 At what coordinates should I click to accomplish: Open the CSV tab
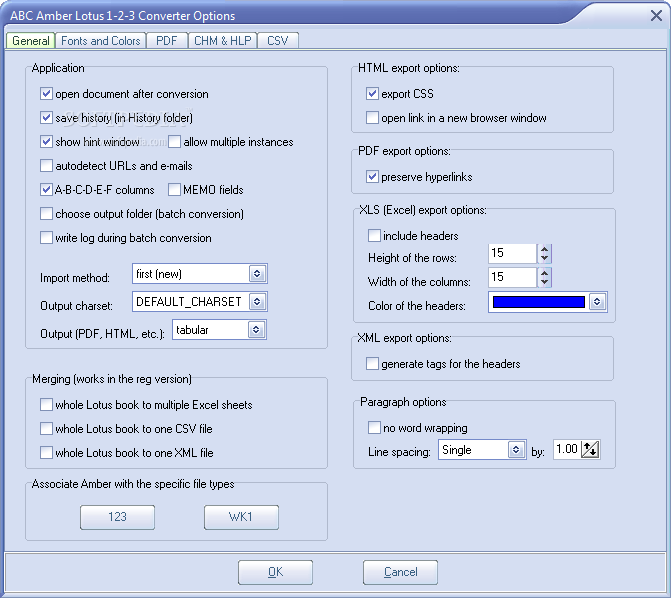tap(277, 41)
